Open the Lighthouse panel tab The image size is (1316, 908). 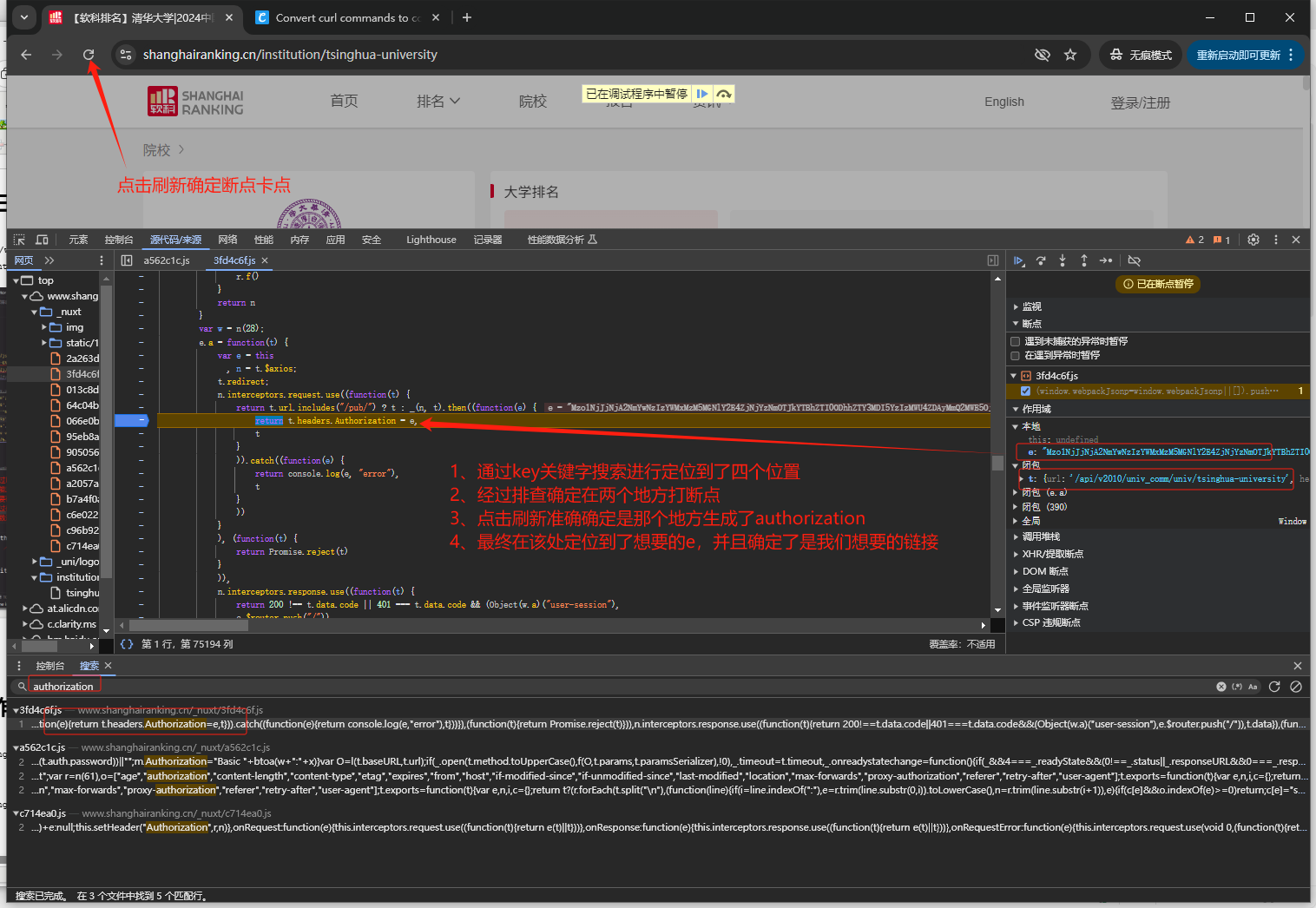point(431,240)
